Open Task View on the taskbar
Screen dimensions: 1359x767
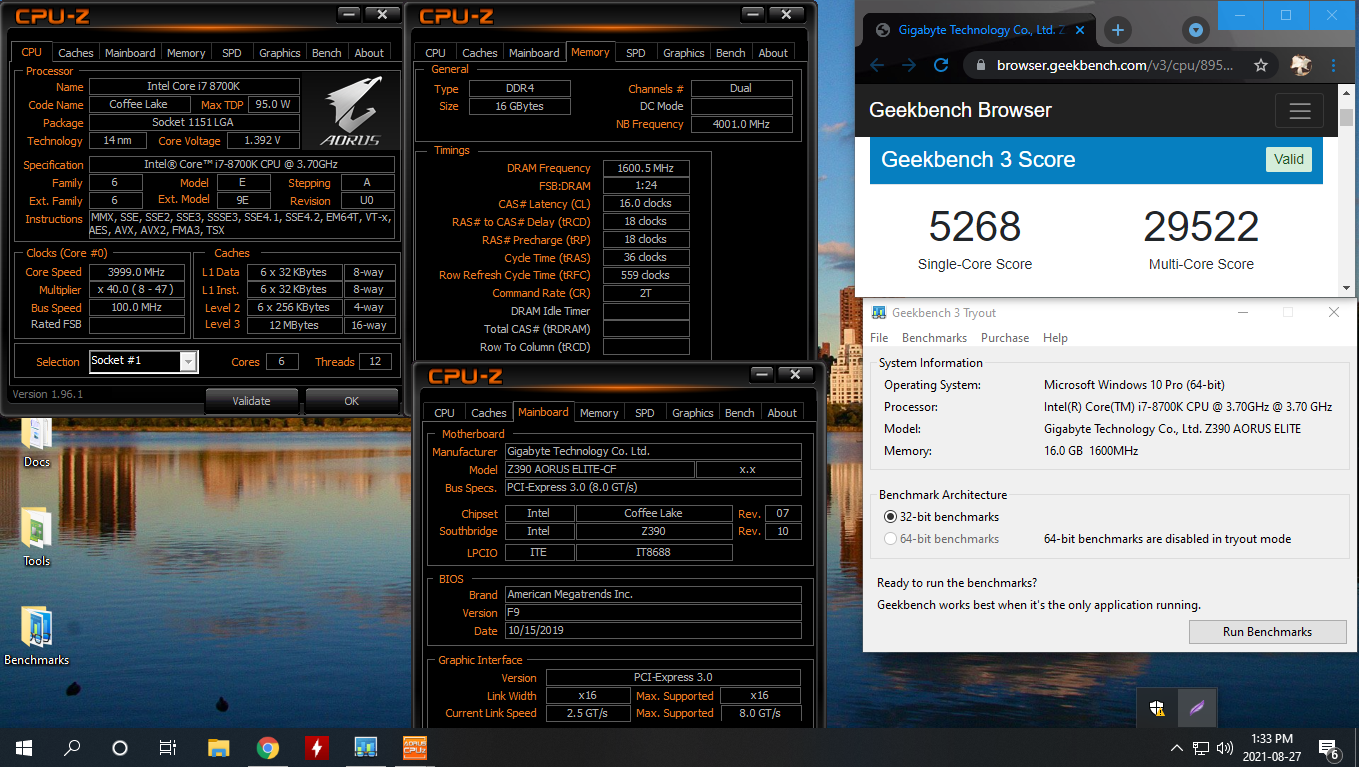click(x=168, y=747)
